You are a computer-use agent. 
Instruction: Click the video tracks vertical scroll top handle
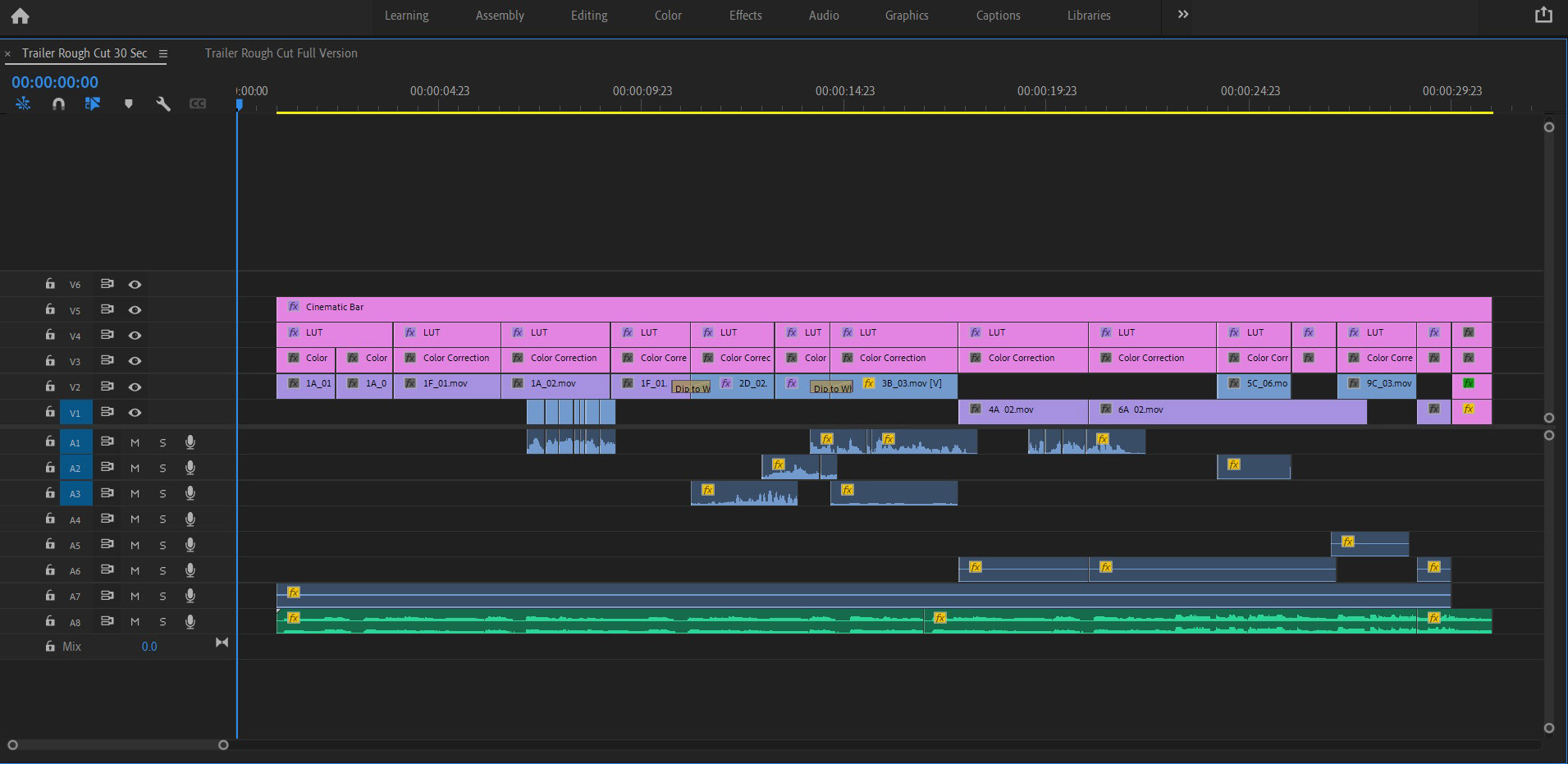point(1549,127)
